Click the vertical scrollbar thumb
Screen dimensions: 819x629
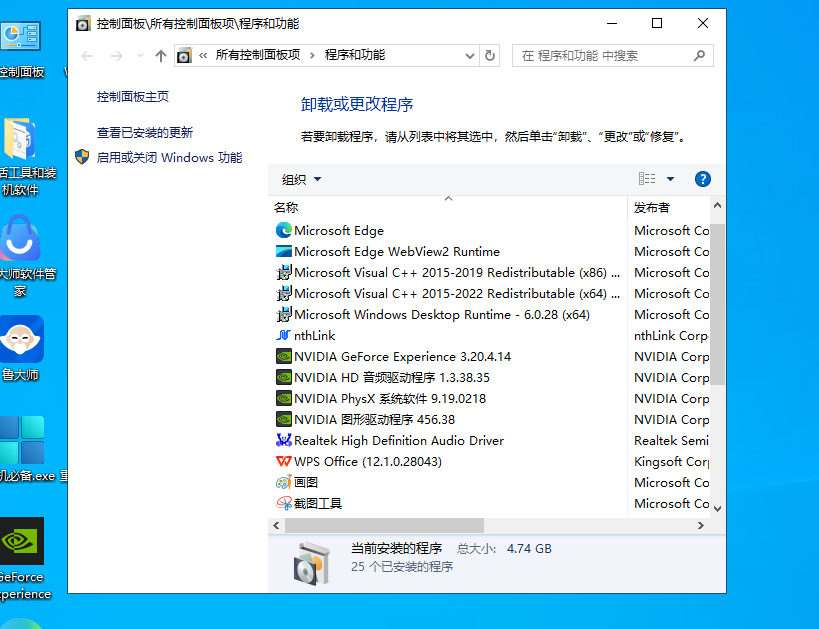[x=717, y=304]
